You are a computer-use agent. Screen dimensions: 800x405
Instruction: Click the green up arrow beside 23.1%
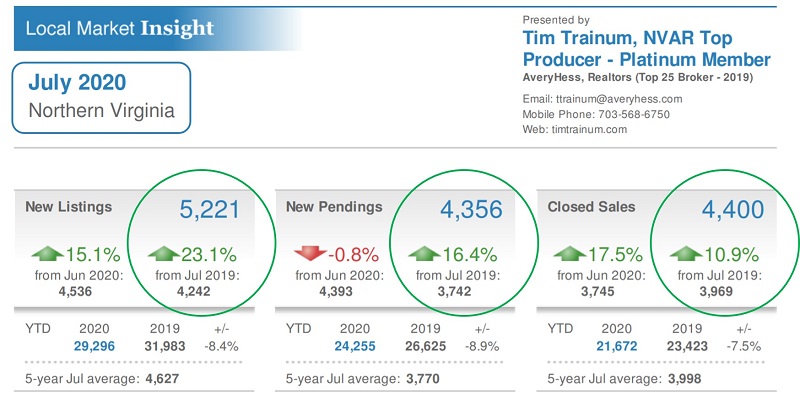[163, 252]
